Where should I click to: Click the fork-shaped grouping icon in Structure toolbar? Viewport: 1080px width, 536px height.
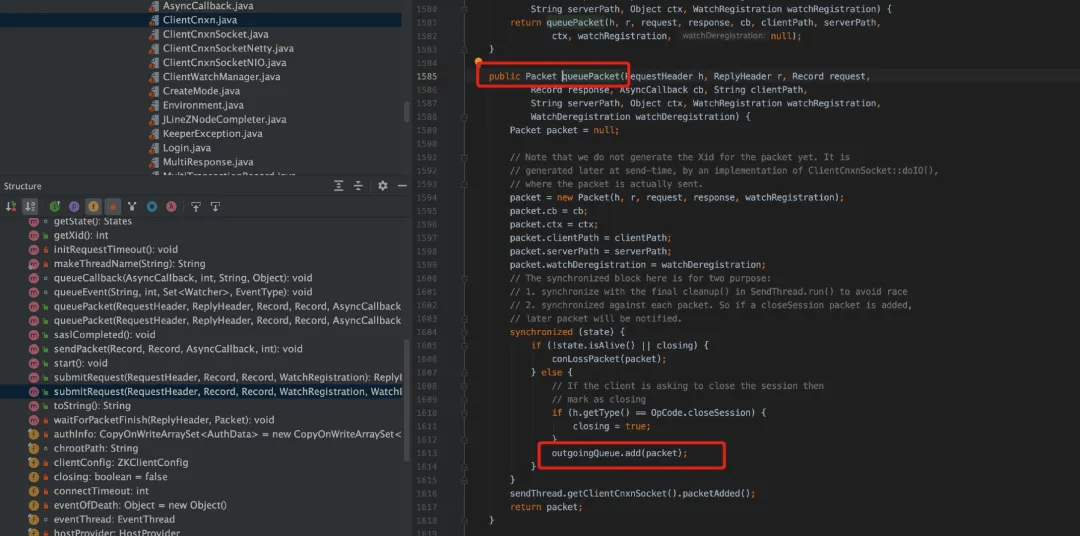pyautogui.click(x=132, y=206)
